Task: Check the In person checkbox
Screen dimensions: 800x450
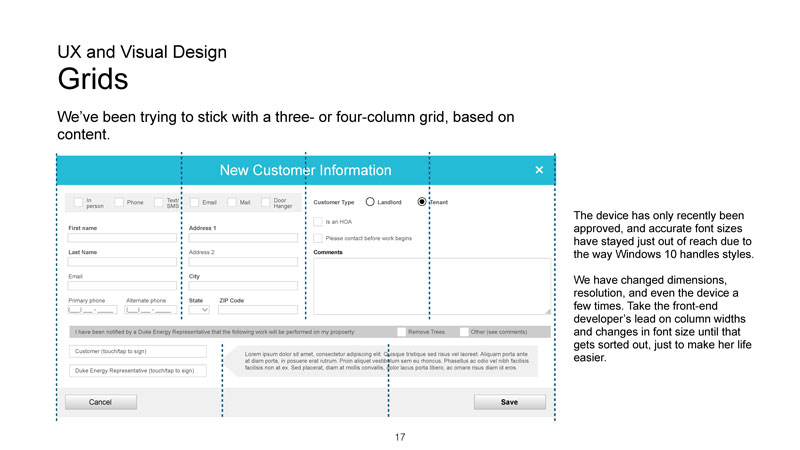Action: [78, 202]
